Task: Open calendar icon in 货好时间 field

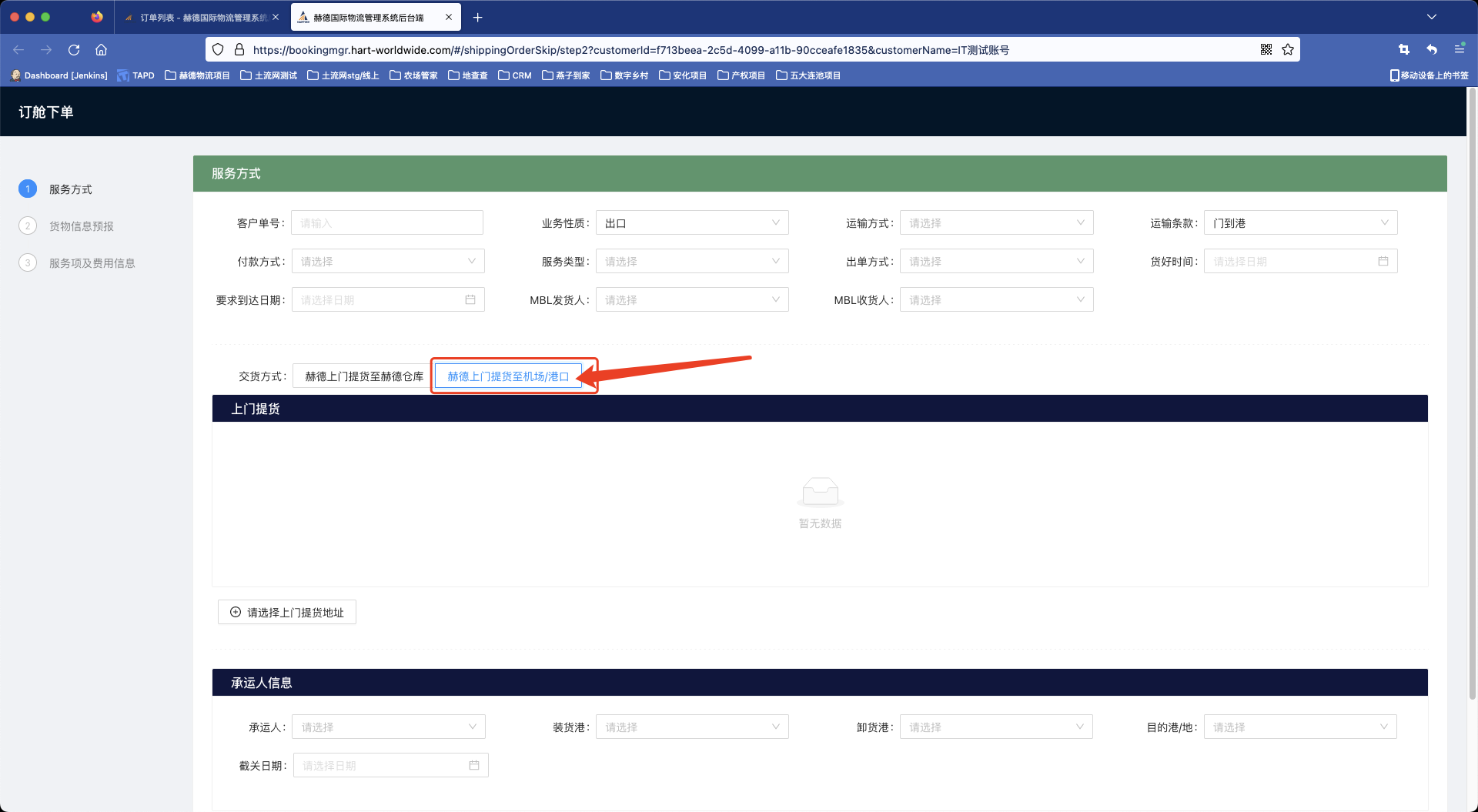Action: click(1383, 262)
